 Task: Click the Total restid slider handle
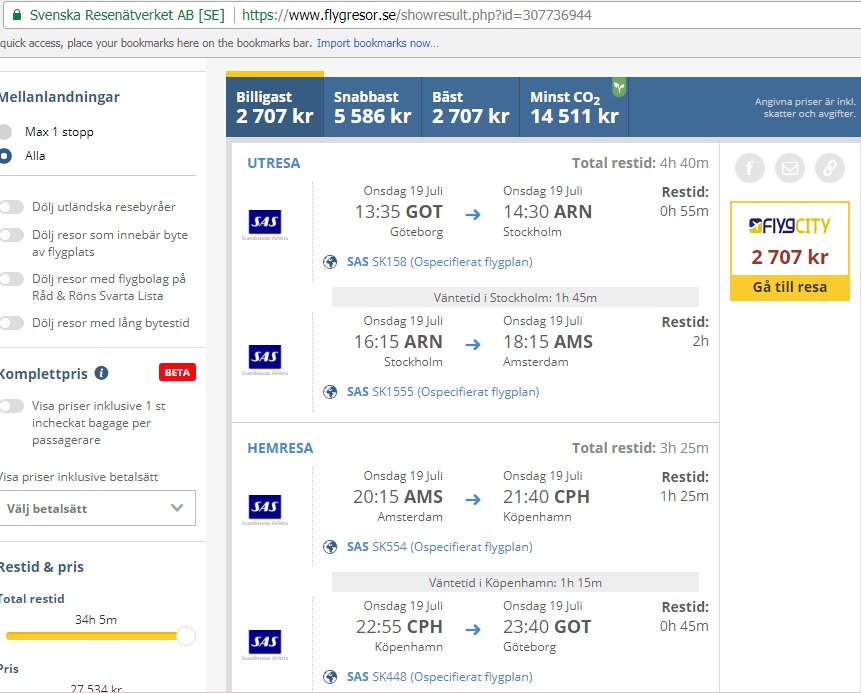[x=186, y=636]
